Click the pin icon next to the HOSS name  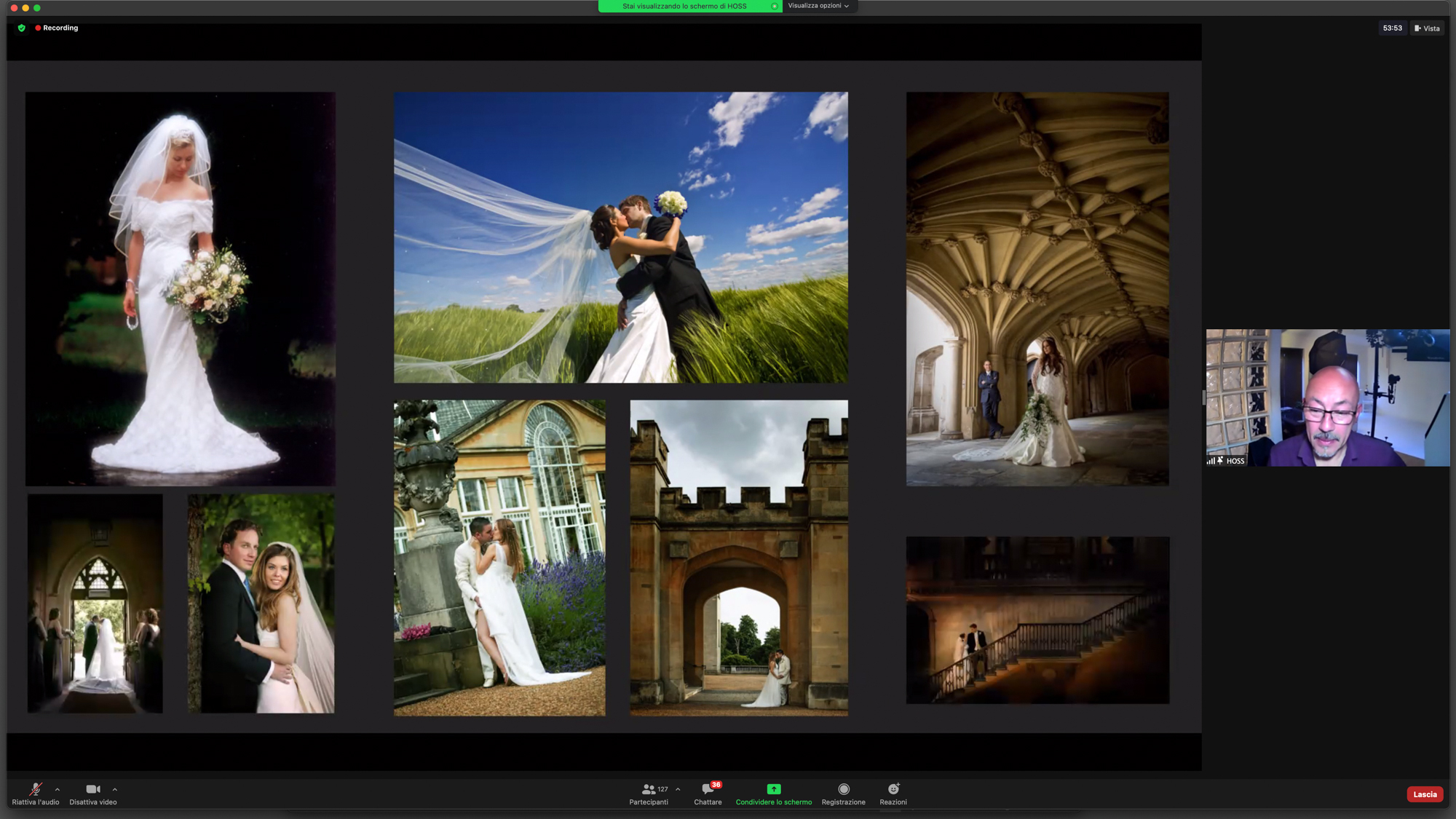click(x=1220, y=461)
